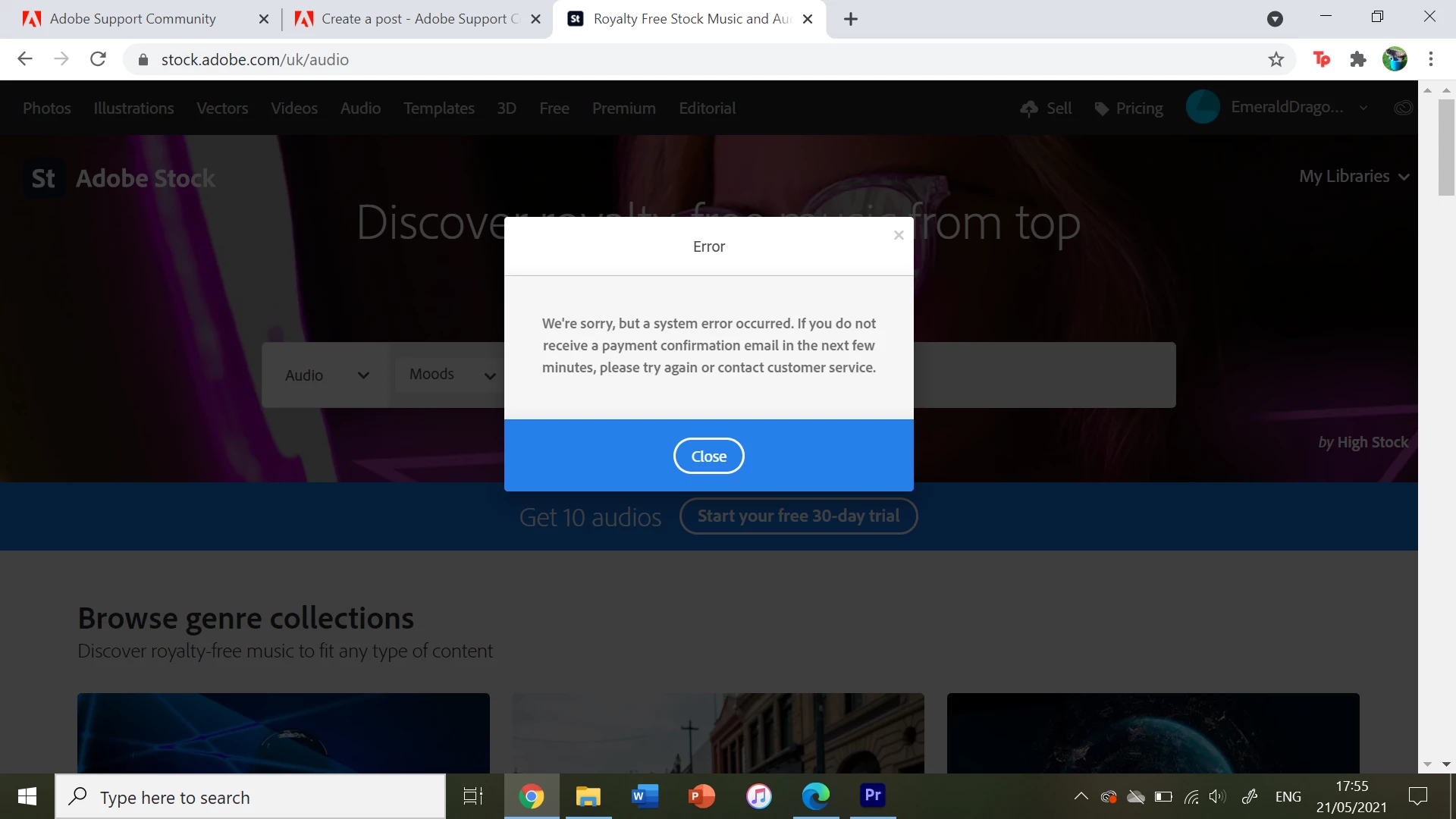The height and width of the screenshot is (819, 1456).
Task: Click the Adobe Stock St logo
Action: tap(43, 178)
